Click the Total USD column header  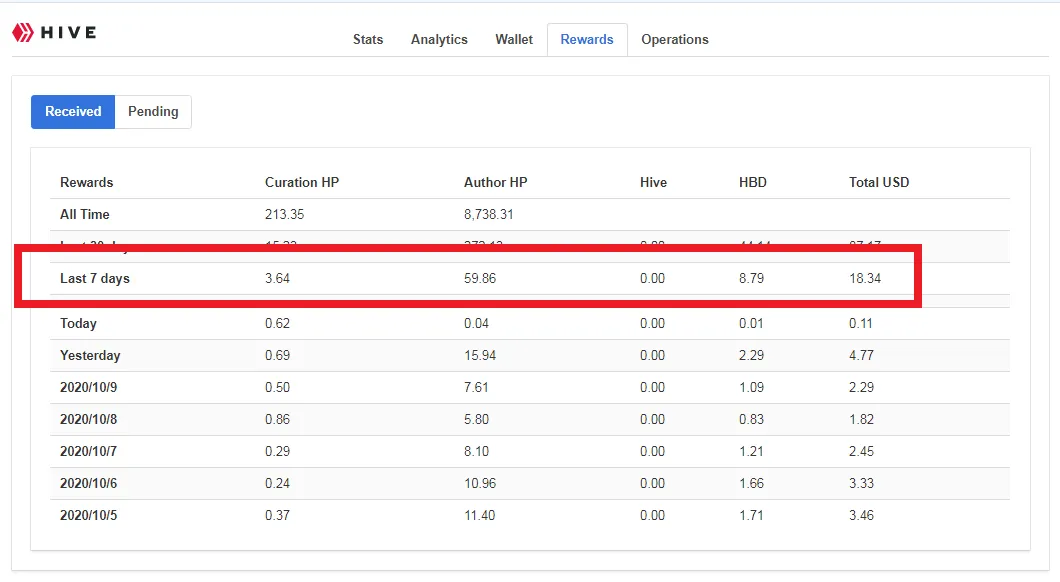(879, 183)
